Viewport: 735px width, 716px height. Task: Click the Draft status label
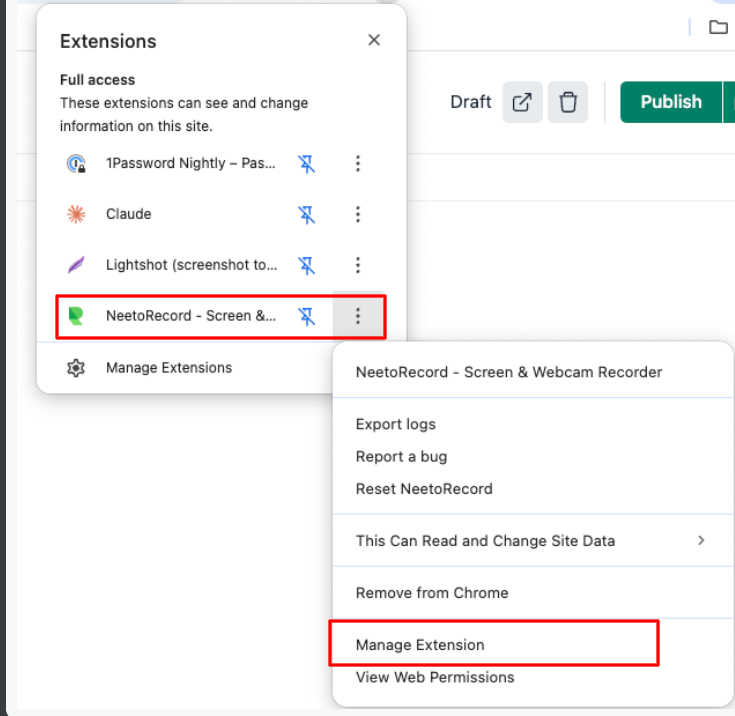(470, 102)
